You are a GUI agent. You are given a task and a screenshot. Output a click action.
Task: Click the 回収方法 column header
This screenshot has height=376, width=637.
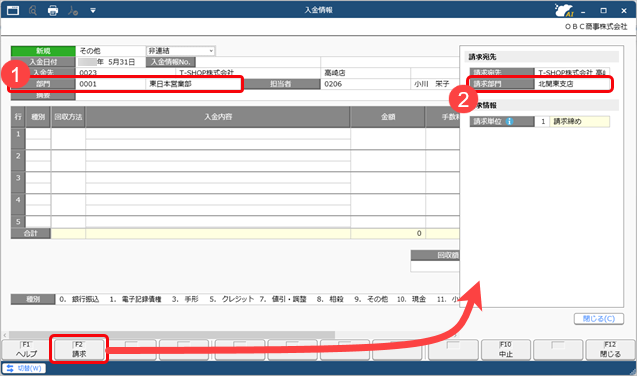[x=68, y=117]
